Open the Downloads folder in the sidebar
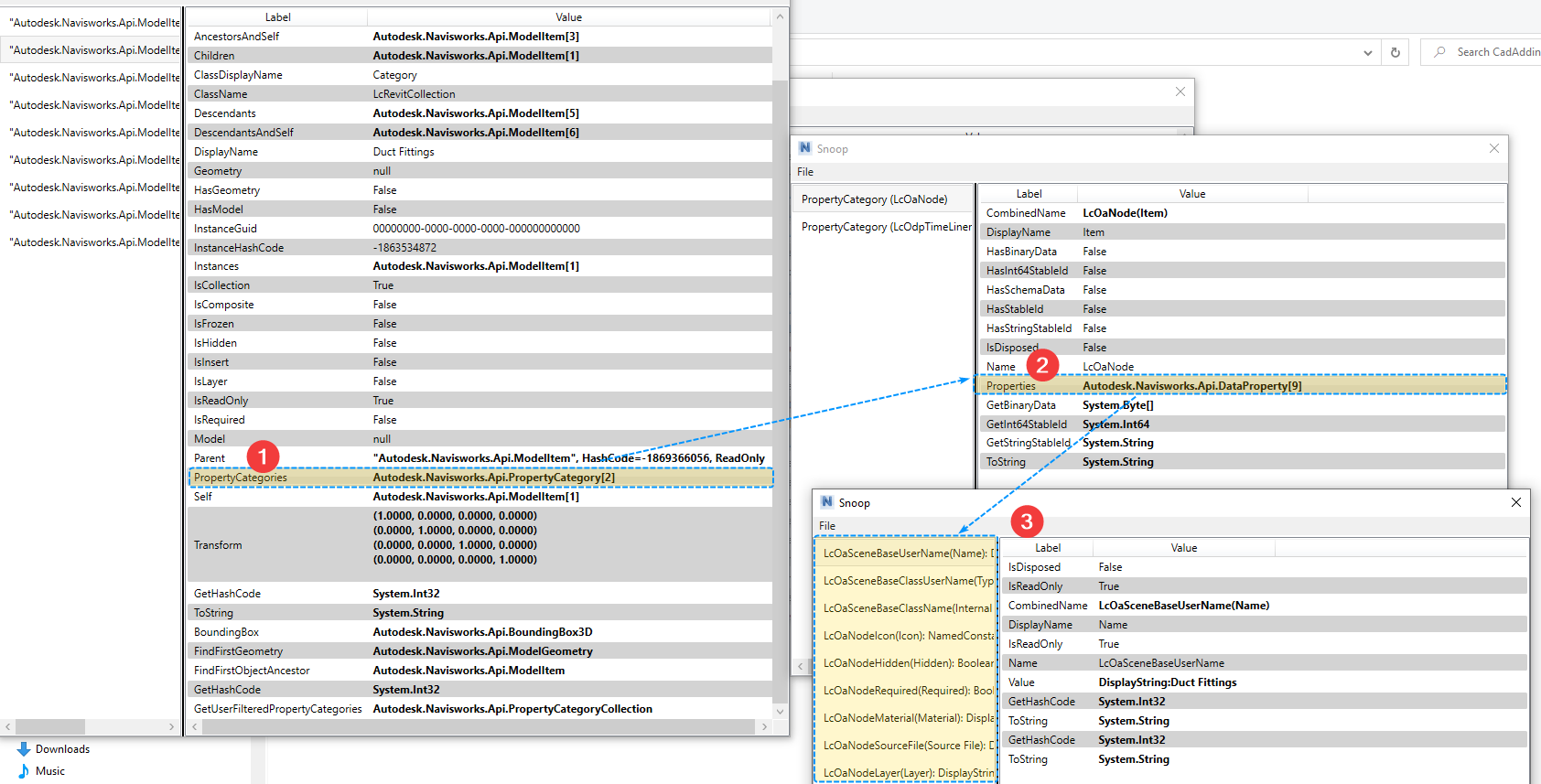The image size is (1541, 784). 62,749
